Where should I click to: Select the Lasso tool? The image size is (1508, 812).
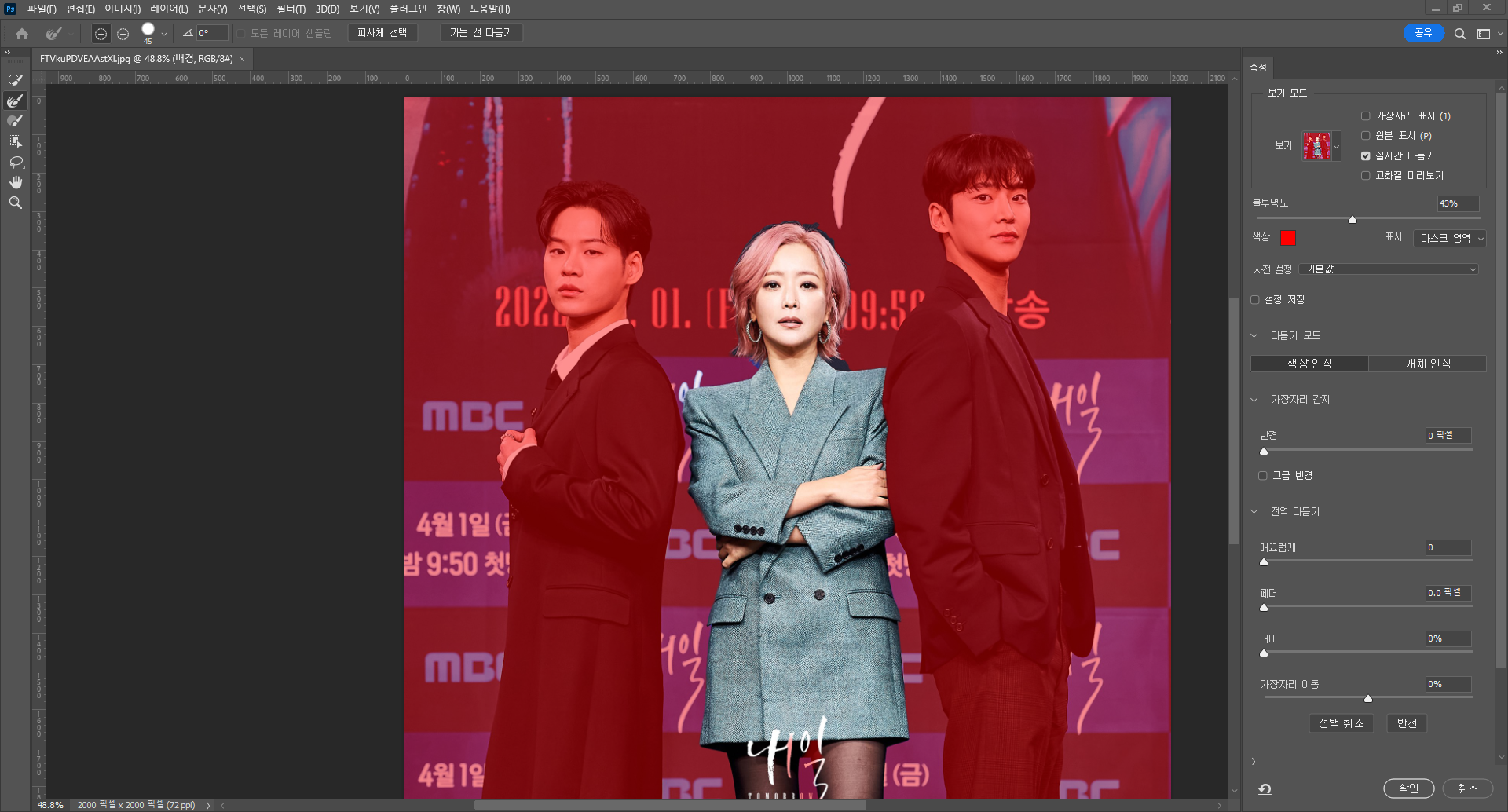[x=16, y=162]
